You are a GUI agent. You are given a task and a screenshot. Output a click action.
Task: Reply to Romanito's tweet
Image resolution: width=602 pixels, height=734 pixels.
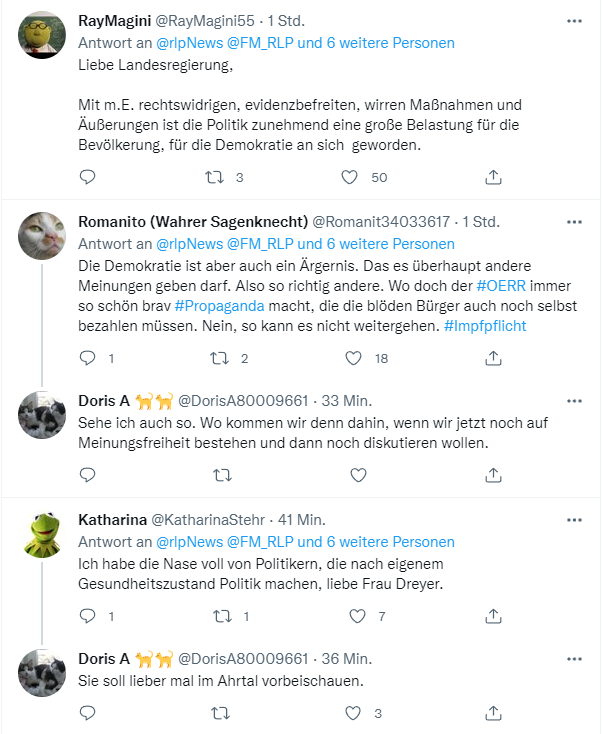(x=88, y=357)
